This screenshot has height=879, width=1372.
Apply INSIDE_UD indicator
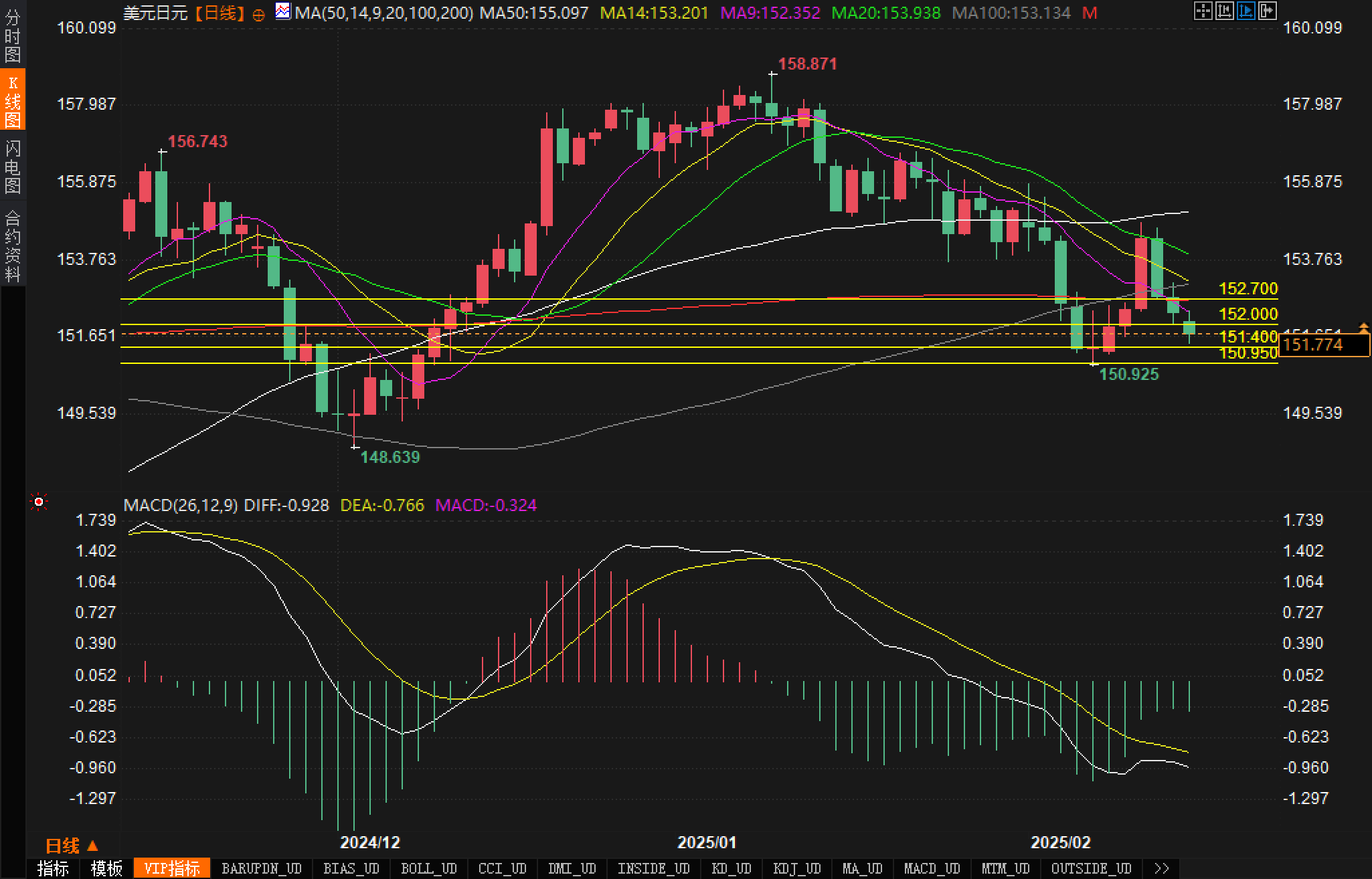click(654, 868)
